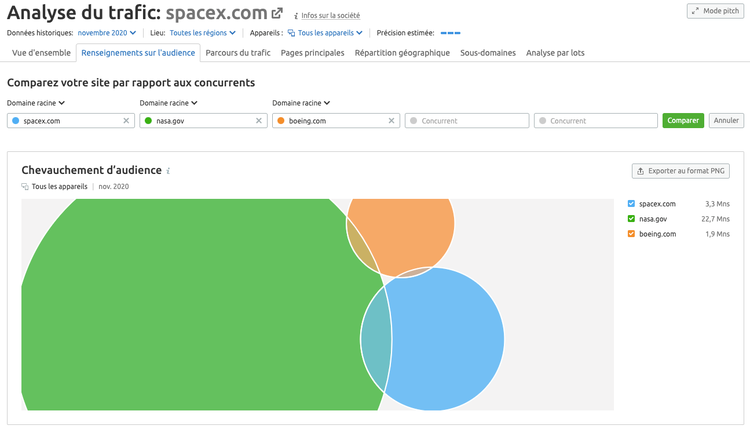
Task: Open Parcours du trafic tab
Action: (x=238, y=53)
